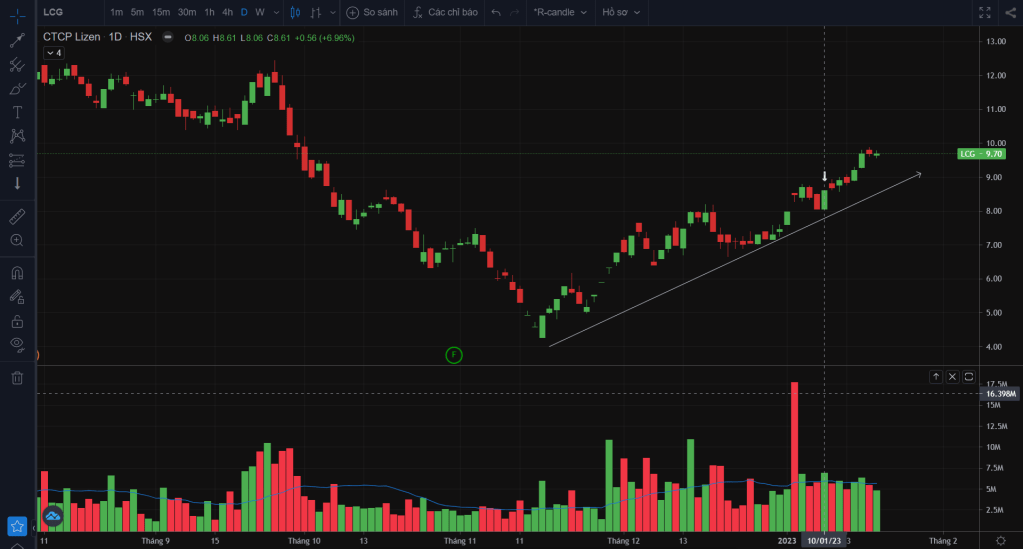Expand the time interval dropdown arrow
This screenshot has height=549, width=1023.
pos(275,12)
